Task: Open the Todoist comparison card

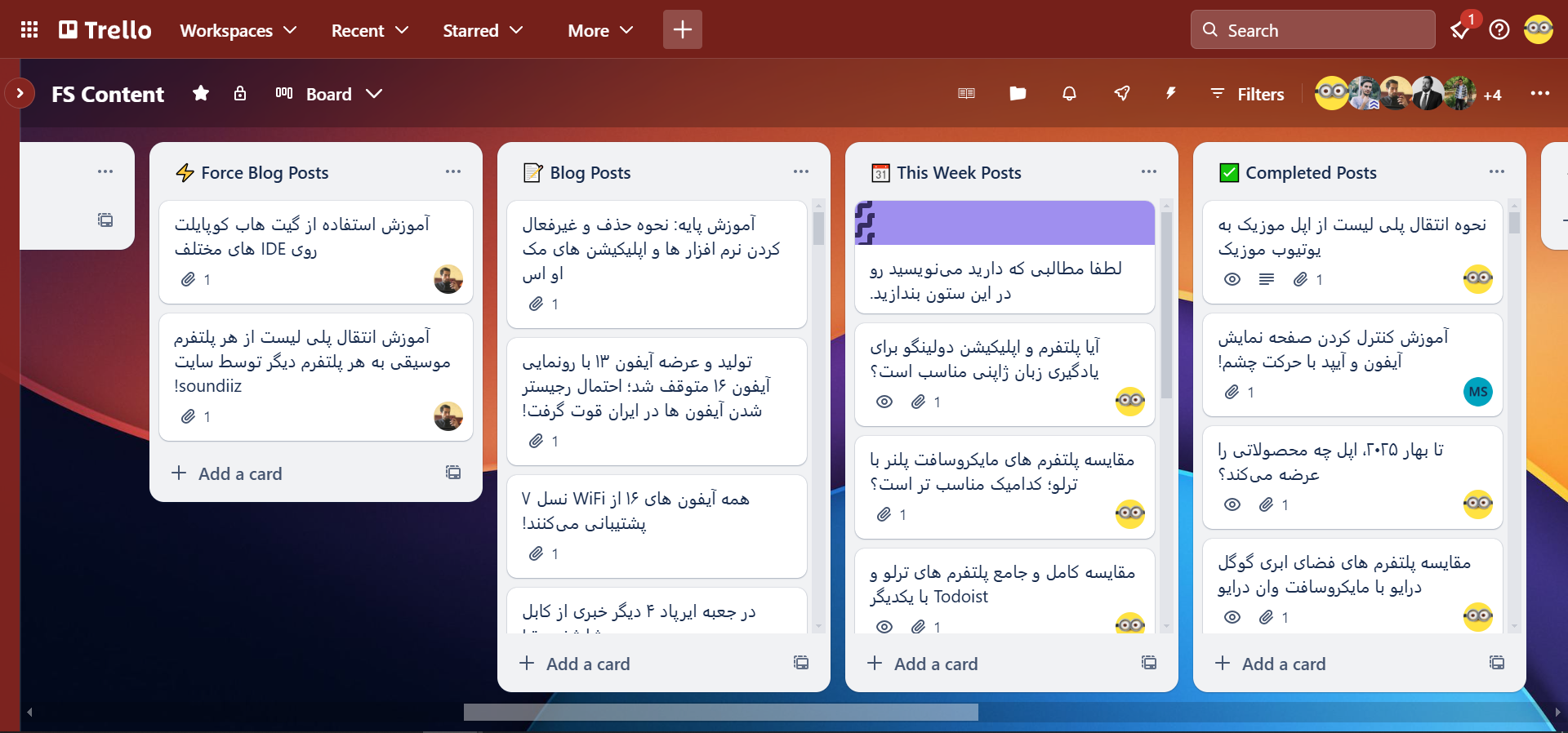Action: point(1004,591)
